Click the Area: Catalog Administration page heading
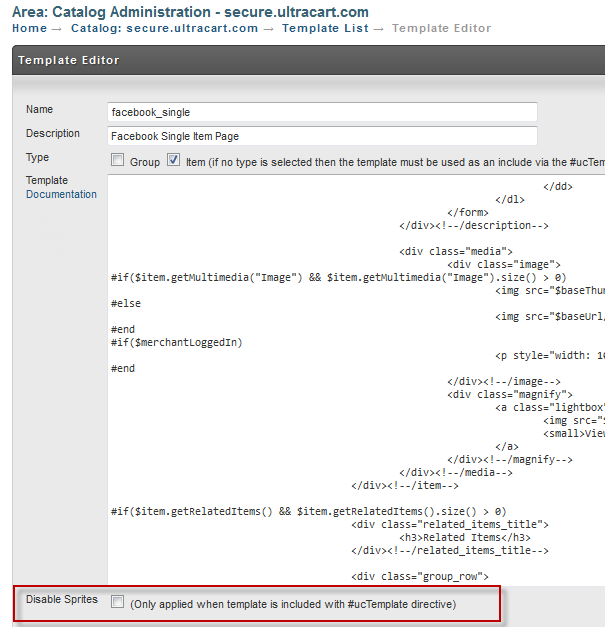 pos(190,12)
